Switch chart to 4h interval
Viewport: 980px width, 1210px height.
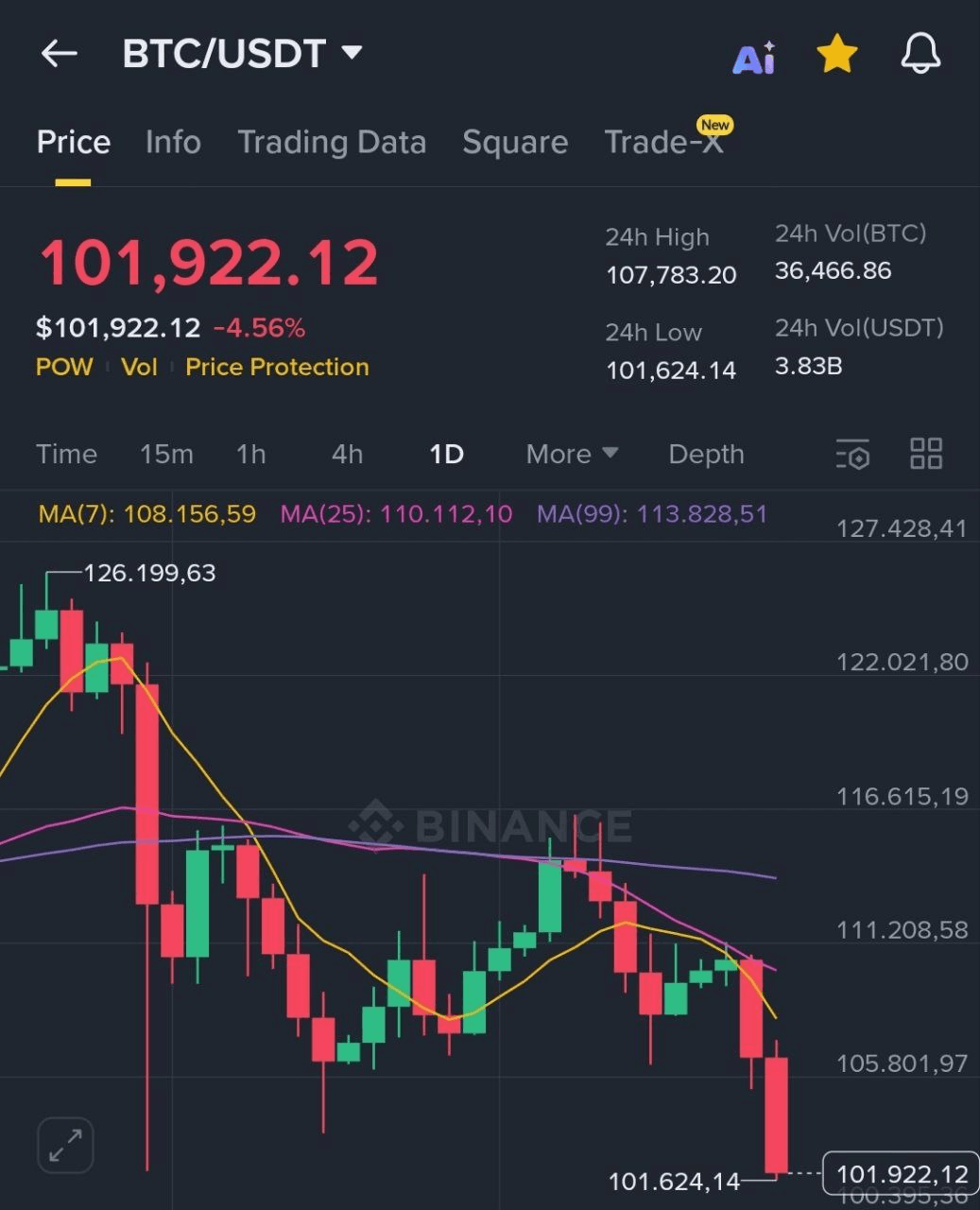point(347,454)
